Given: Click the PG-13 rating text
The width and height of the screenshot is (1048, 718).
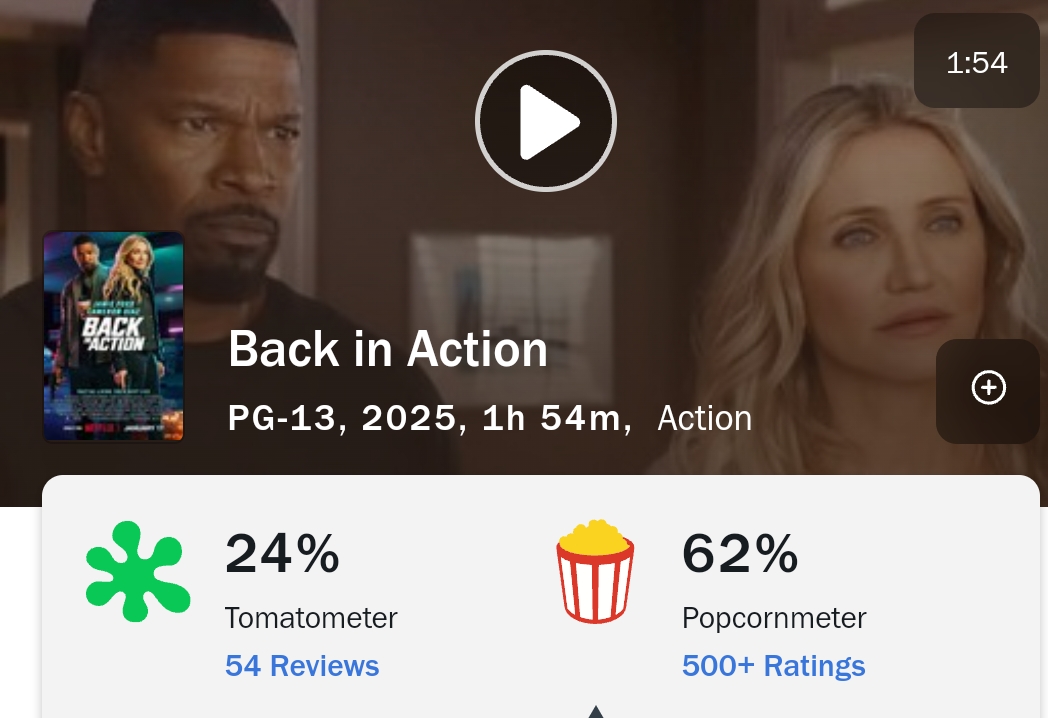Looking at the screenshot, I should click(282, 418).
